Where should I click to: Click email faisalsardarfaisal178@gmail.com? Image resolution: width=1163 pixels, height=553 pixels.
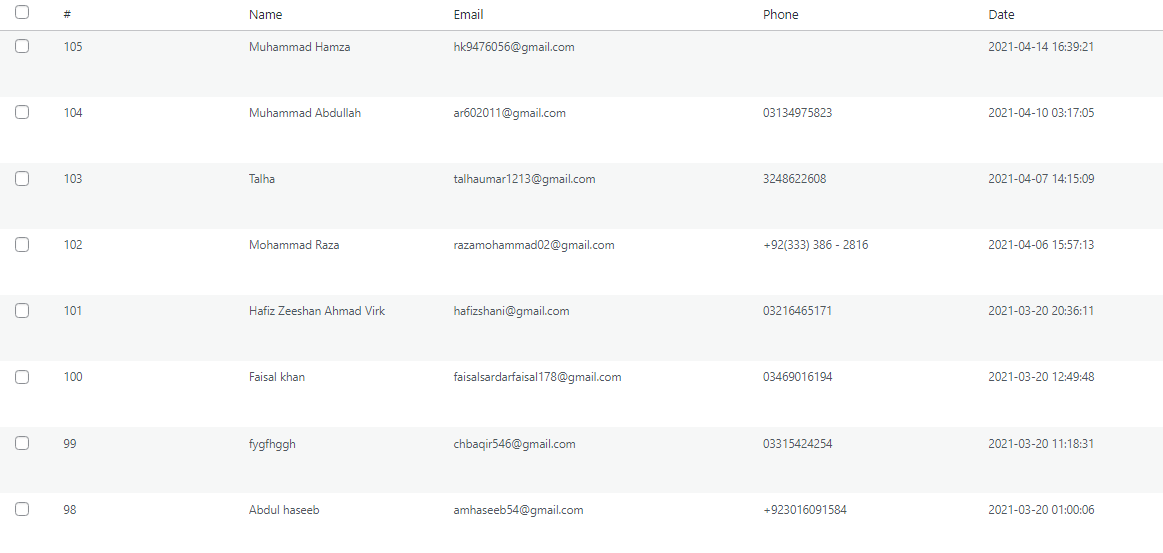tap(537, 377)
